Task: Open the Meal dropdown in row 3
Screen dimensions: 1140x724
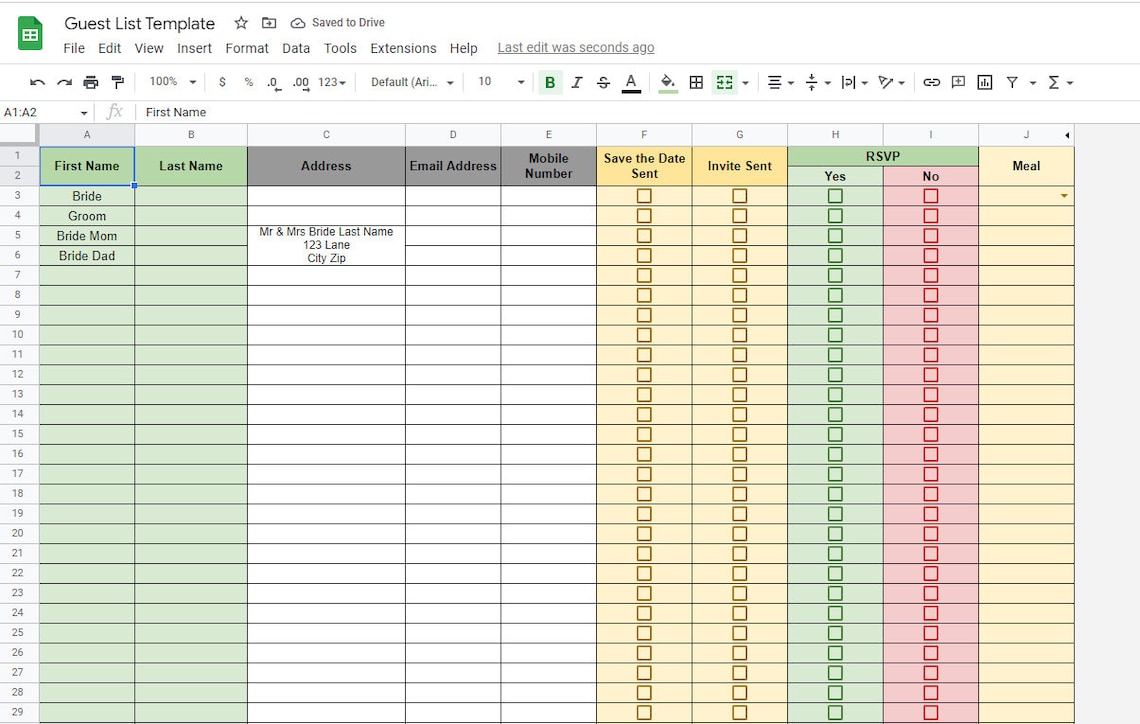Action: tap(1064, 196)
